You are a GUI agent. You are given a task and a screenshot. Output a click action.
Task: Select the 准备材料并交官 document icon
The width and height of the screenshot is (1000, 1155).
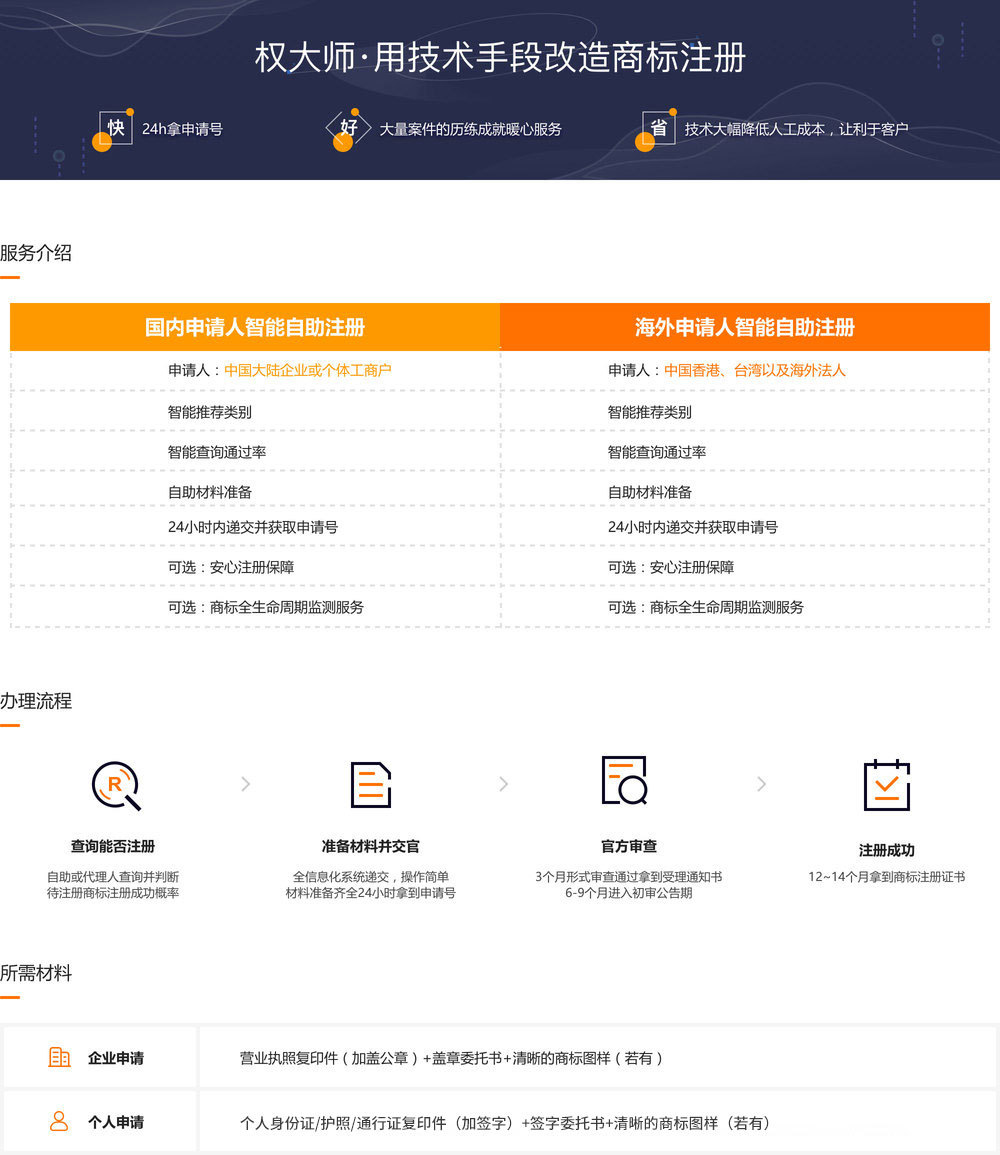[x=370, y=784]
